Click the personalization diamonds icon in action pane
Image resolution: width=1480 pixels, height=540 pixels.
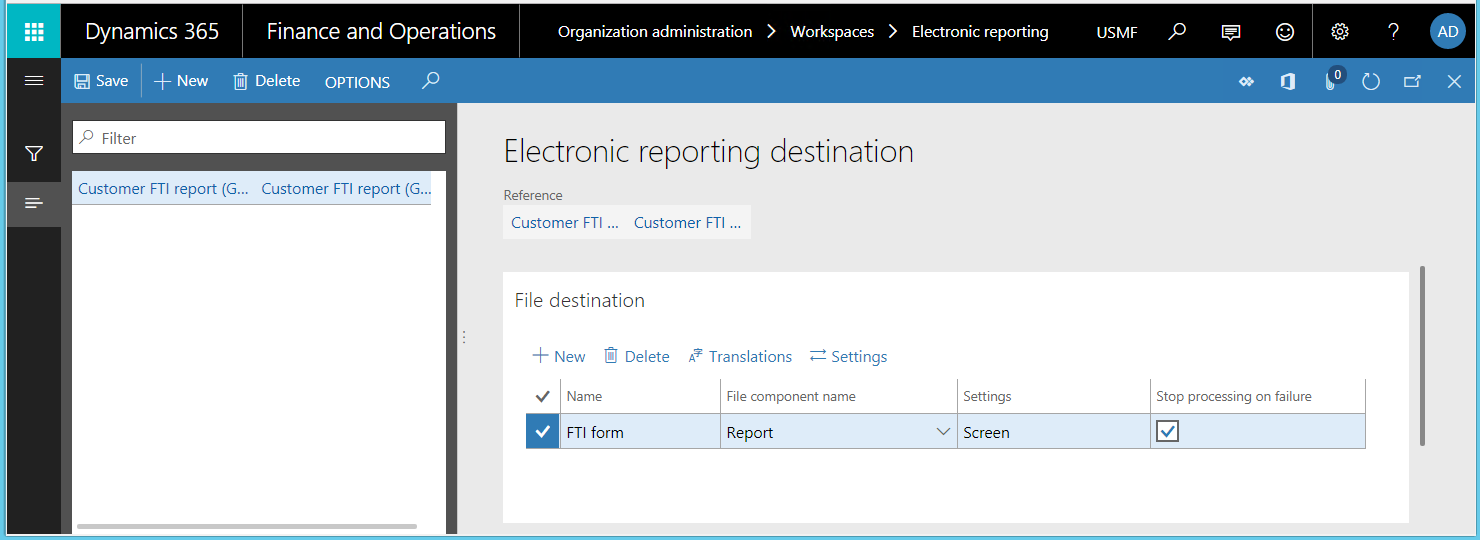[1246, 82]
